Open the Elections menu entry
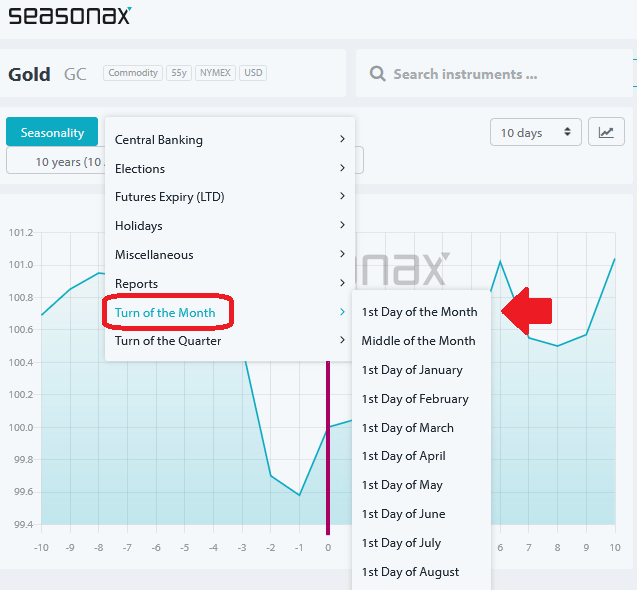637x590 pixels. (140, 169)
